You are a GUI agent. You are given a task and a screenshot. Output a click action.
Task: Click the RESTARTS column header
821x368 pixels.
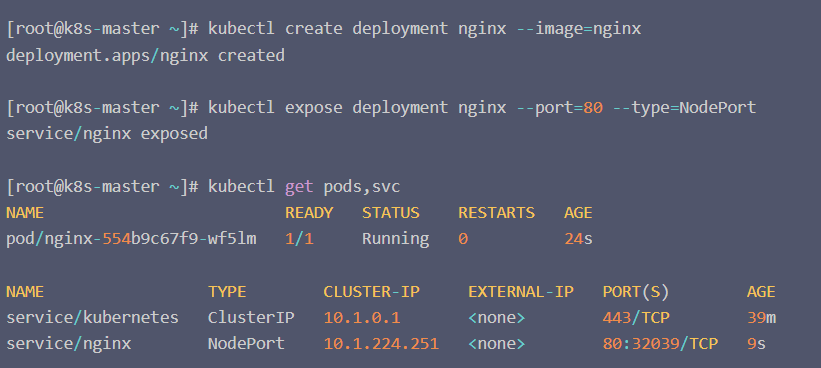496,213
